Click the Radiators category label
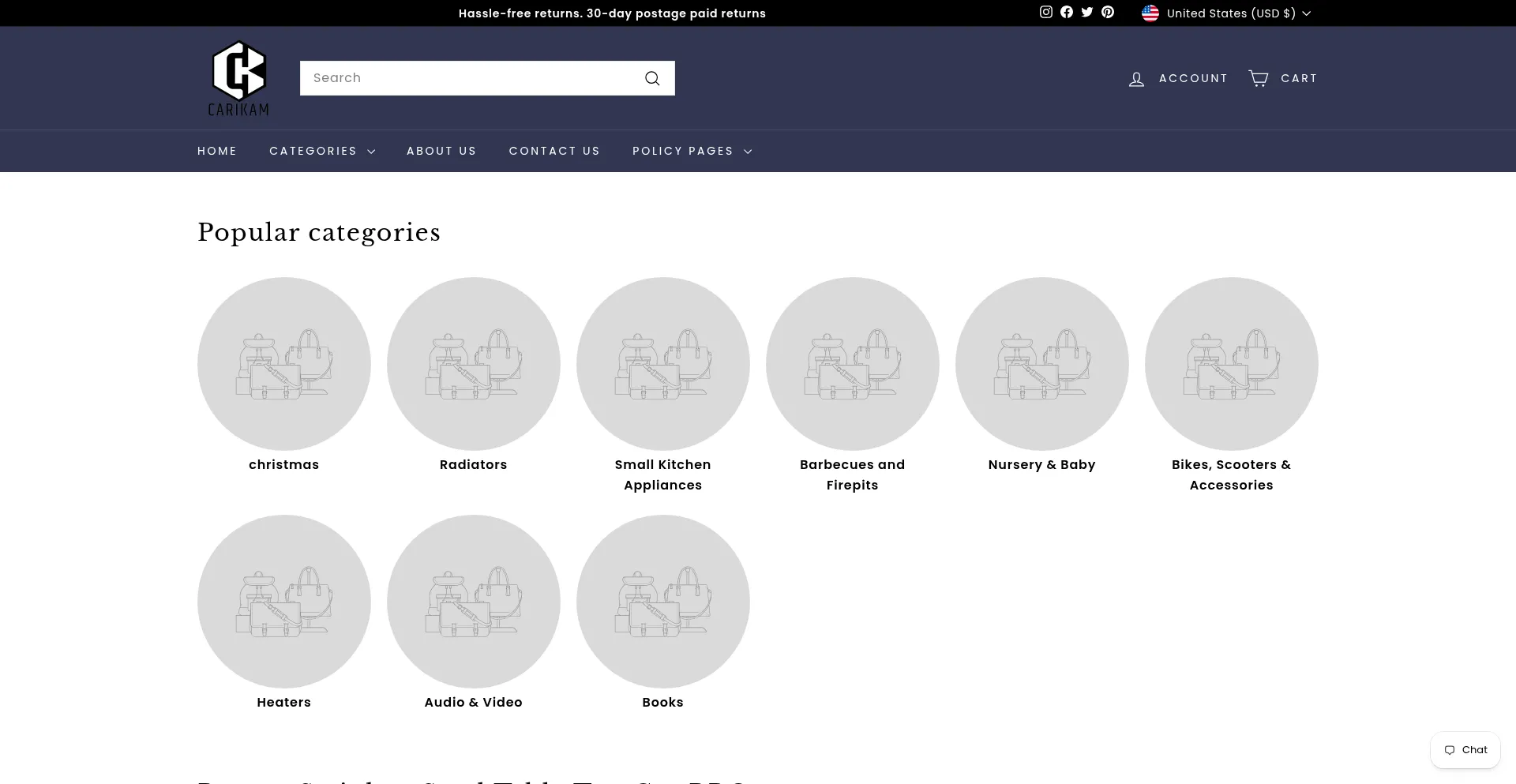 click(474, 464)
